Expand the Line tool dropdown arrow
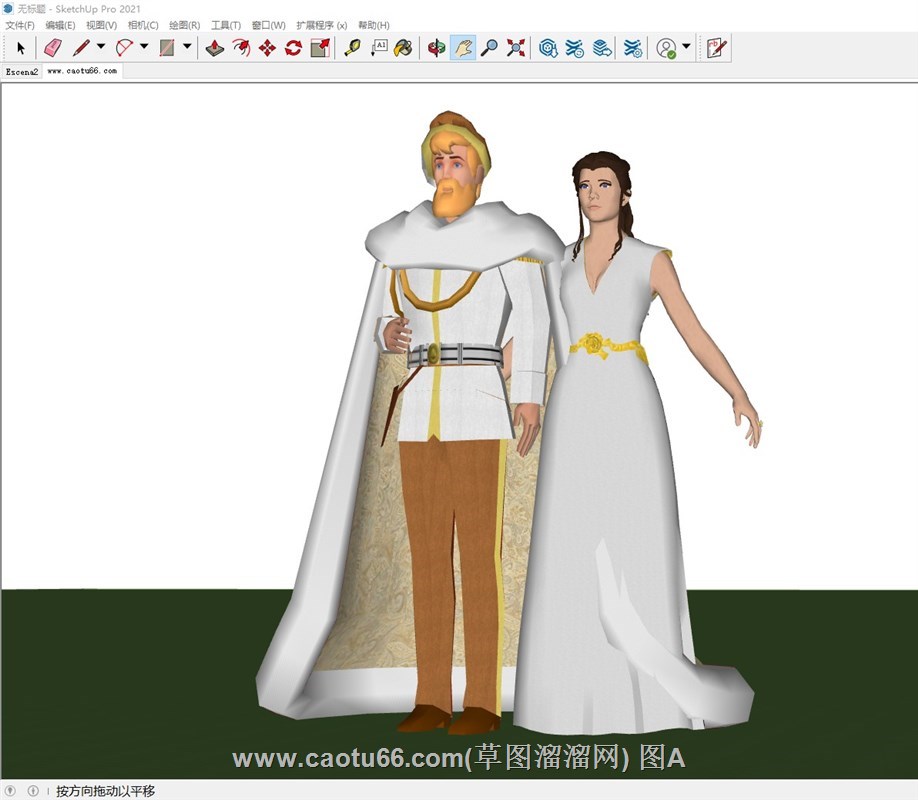The image size is (918, 800). pos(101,47)
